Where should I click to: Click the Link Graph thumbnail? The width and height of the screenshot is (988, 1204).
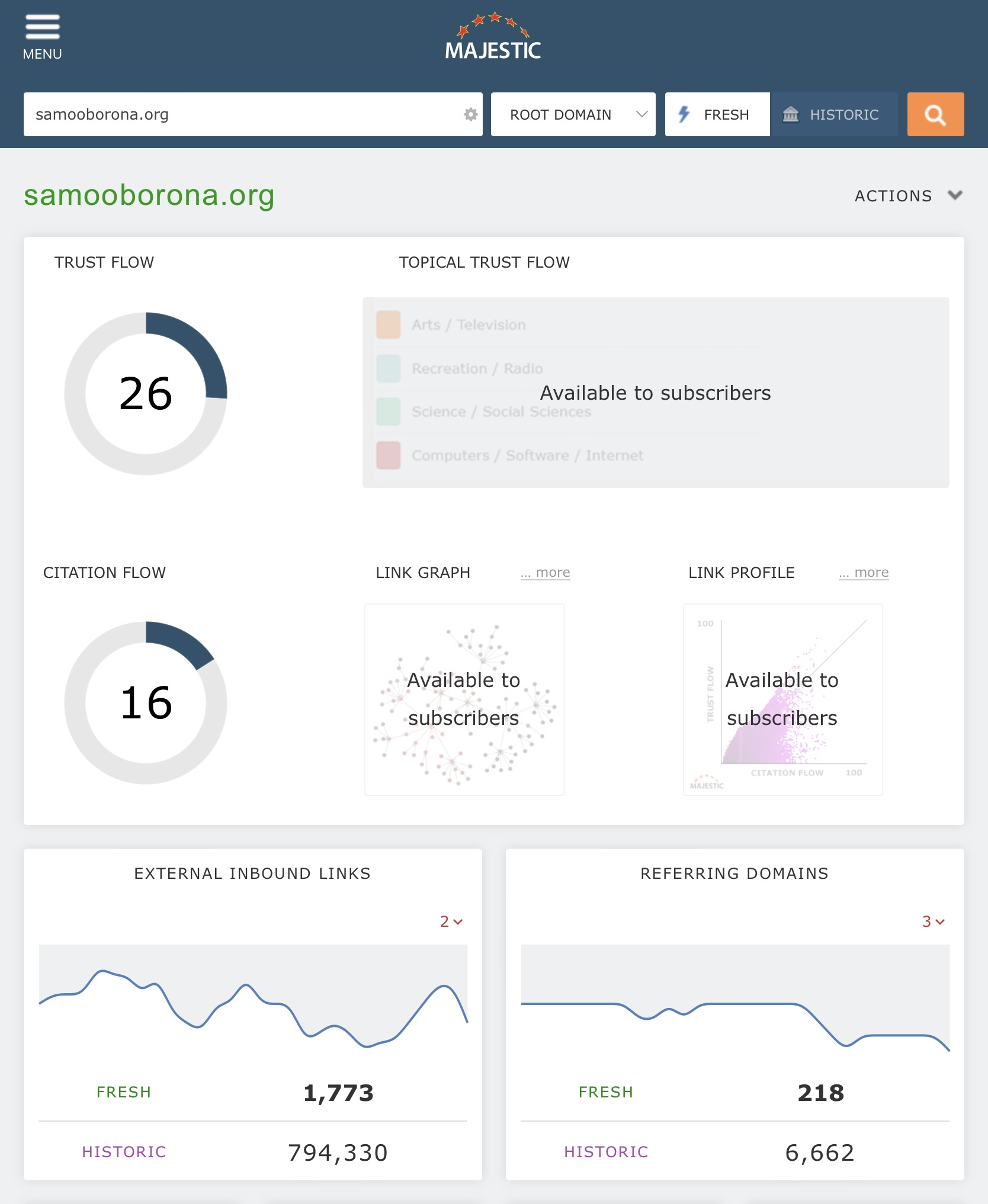pos(464,699)
